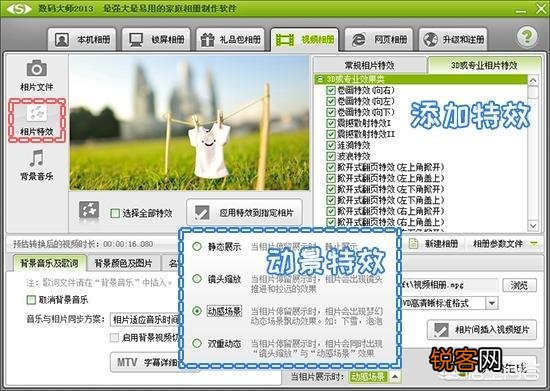This screenshot has width=550, height=391.
Task: Click the 视频相册 film strip icon
Action: click(x=285, y=40)
